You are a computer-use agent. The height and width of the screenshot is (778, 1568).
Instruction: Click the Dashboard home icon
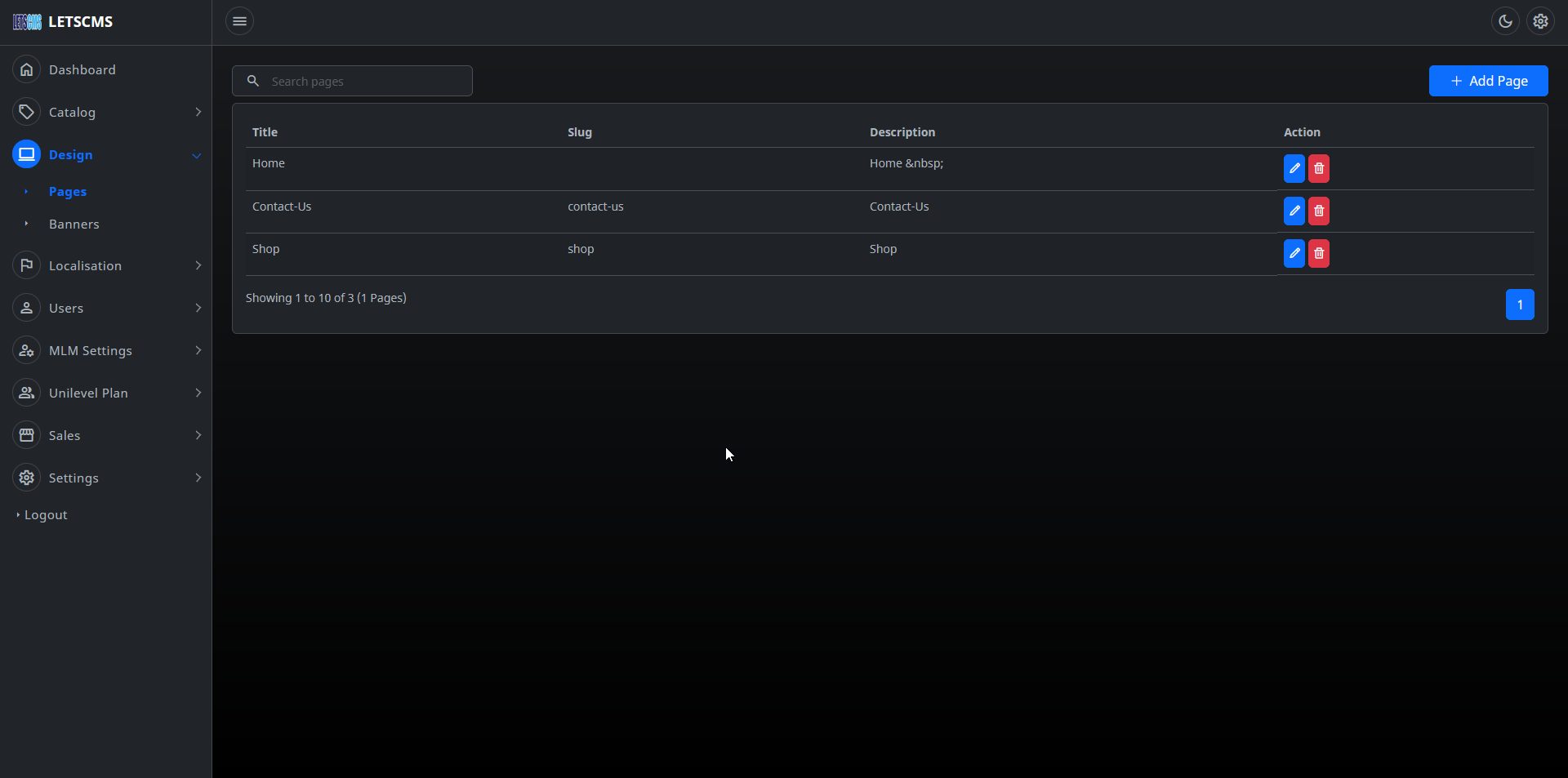(x=27, y=69)
